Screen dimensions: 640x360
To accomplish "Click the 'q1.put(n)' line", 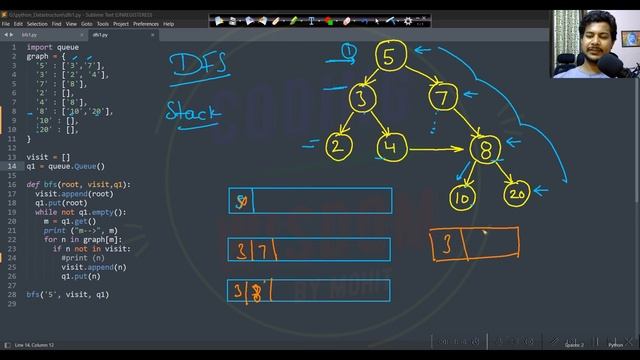I will pos(81,276).
